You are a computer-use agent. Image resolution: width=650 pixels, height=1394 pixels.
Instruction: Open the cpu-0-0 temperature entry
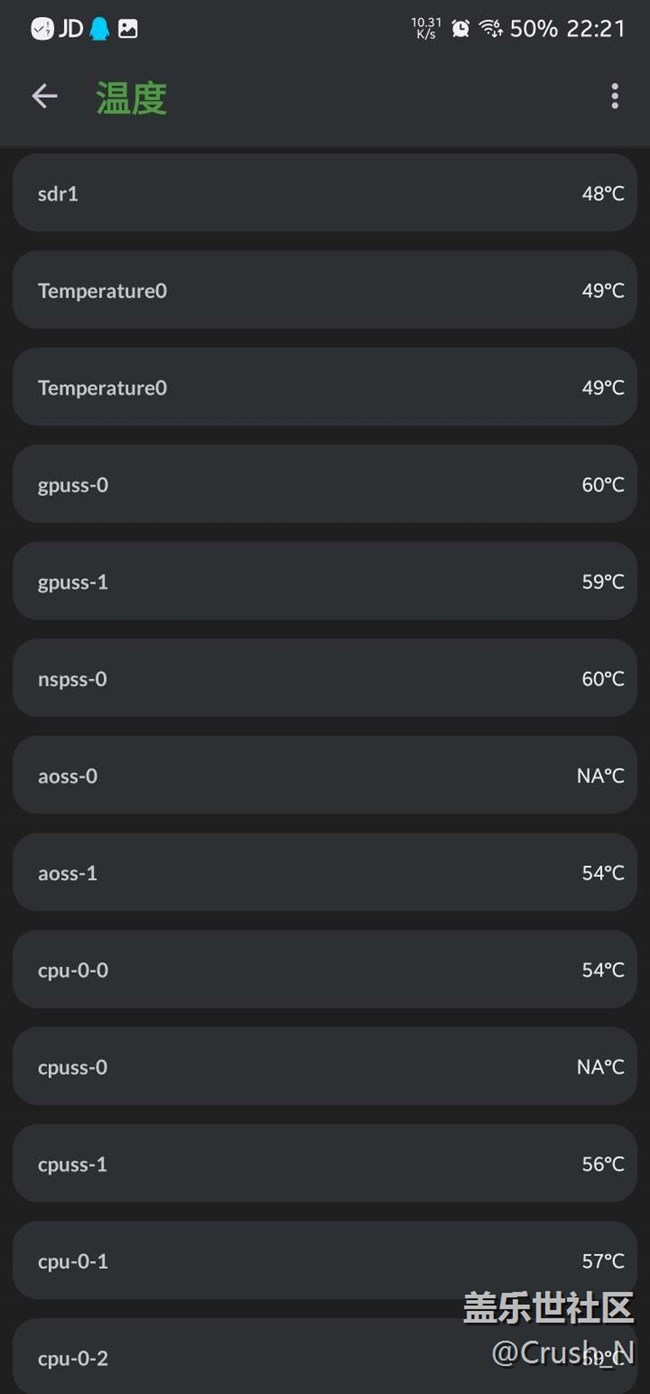324,969
